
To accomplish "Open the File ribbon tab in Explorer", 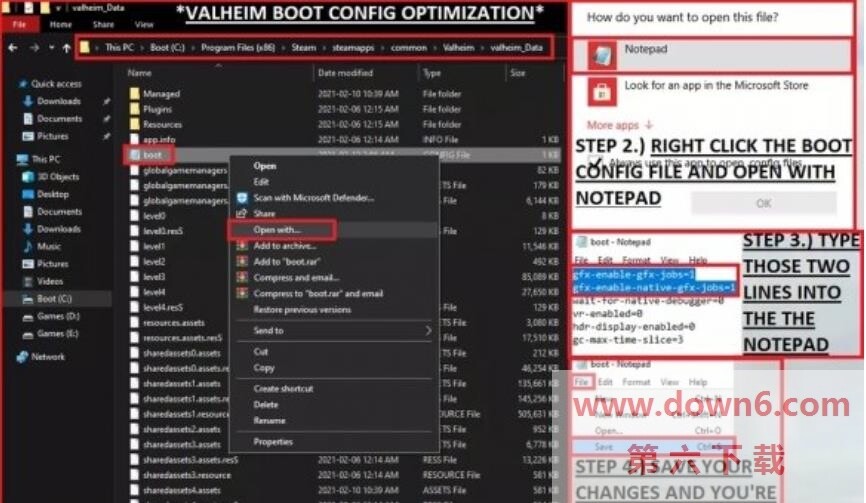I will 19,24.
